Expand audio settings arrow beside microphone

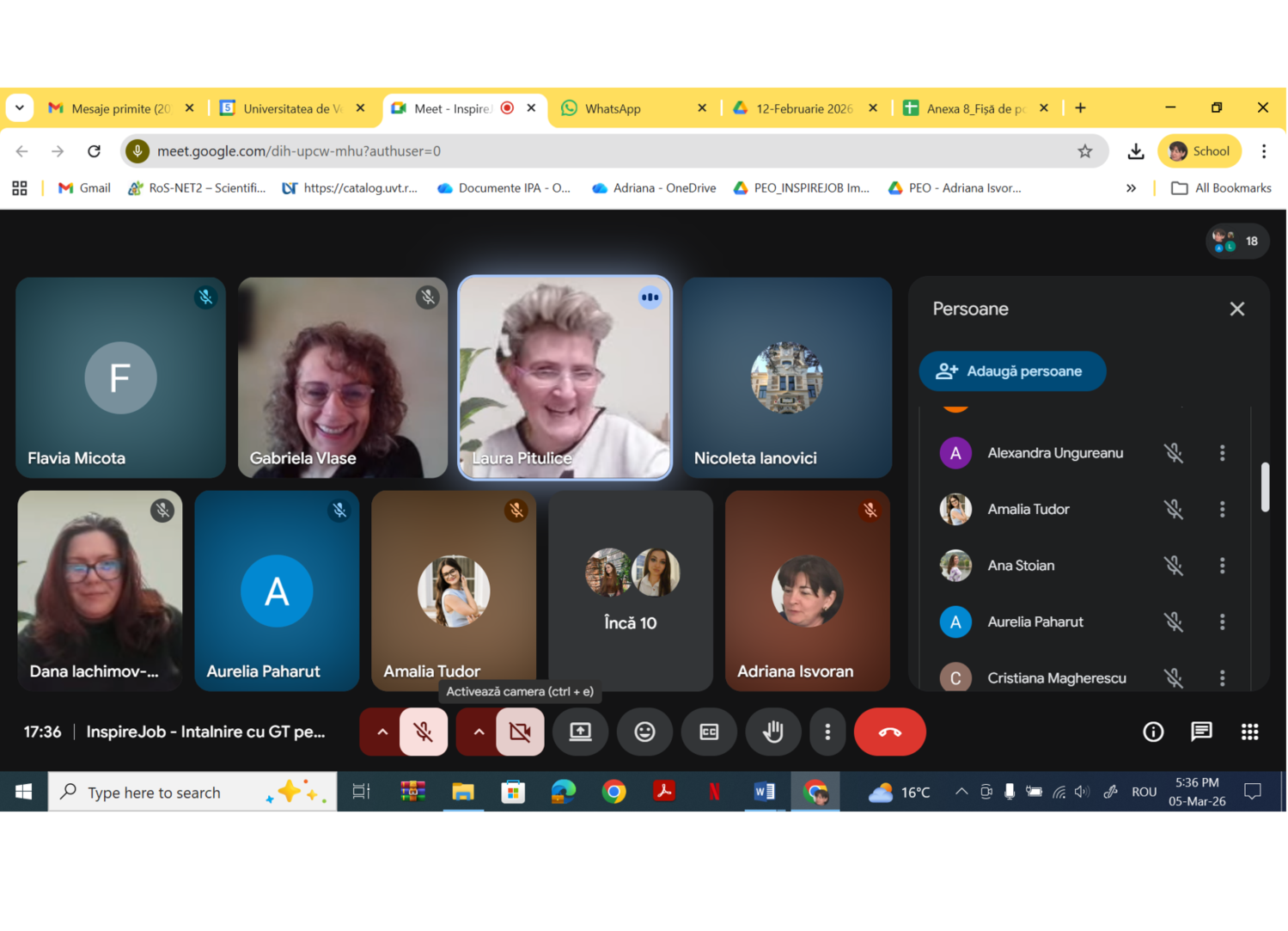coord(382,732)
